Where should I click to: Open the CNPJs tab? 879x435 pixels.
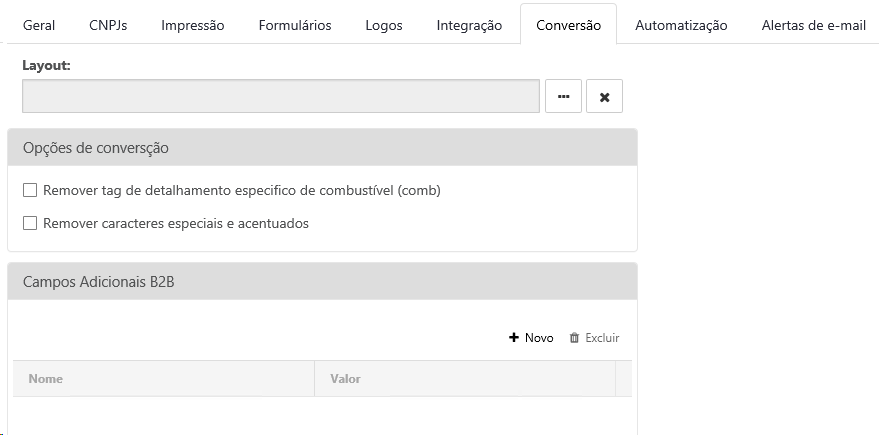coord(109,25)
